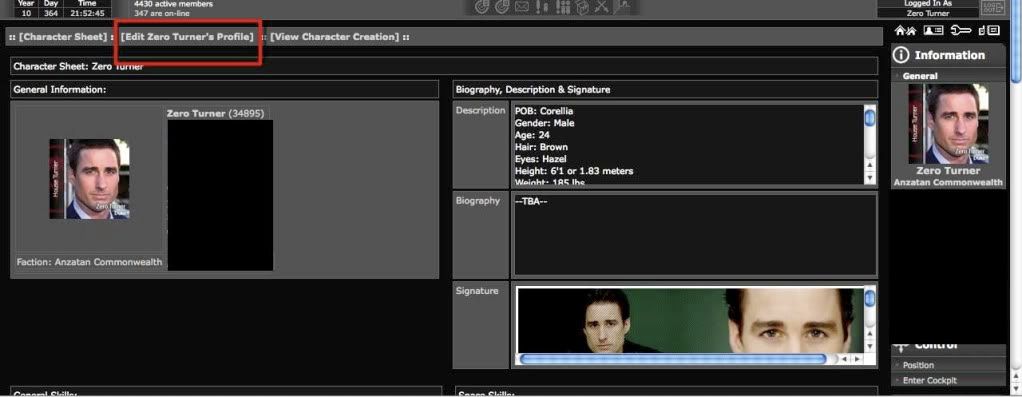
Task: Click the Age: 24 line
Action: tap(533, 135)
